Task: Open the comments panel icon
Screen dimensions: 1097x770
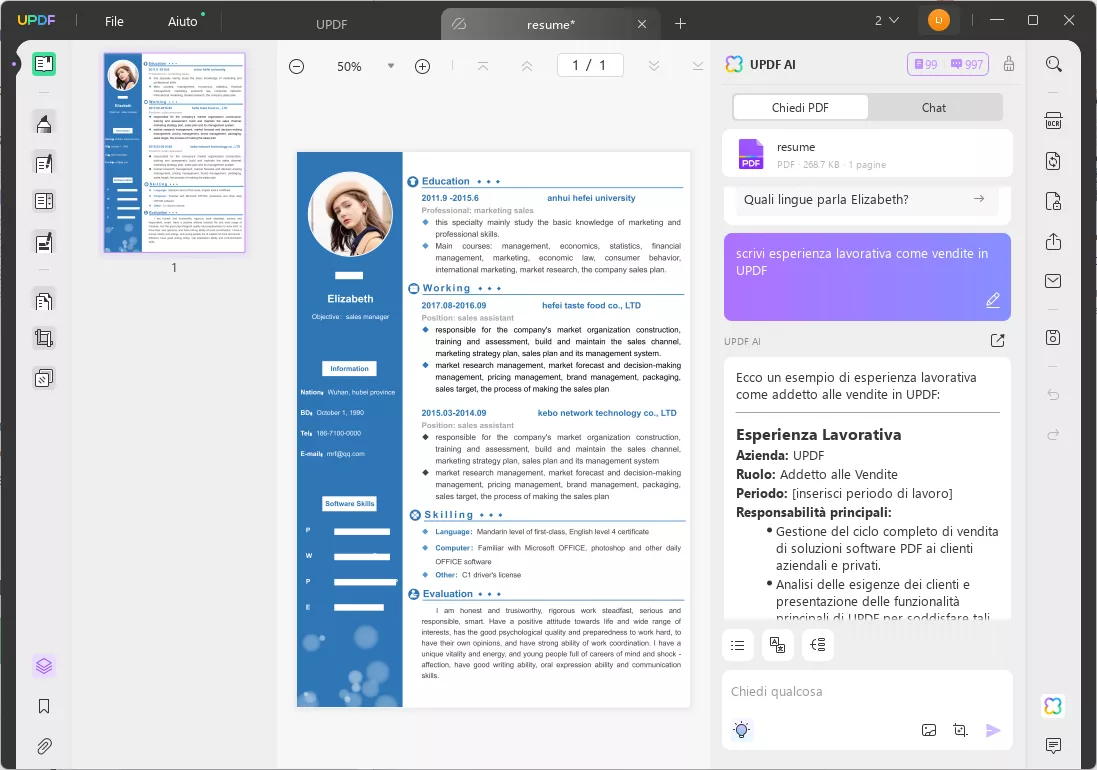Action: tap(1054, 746)
